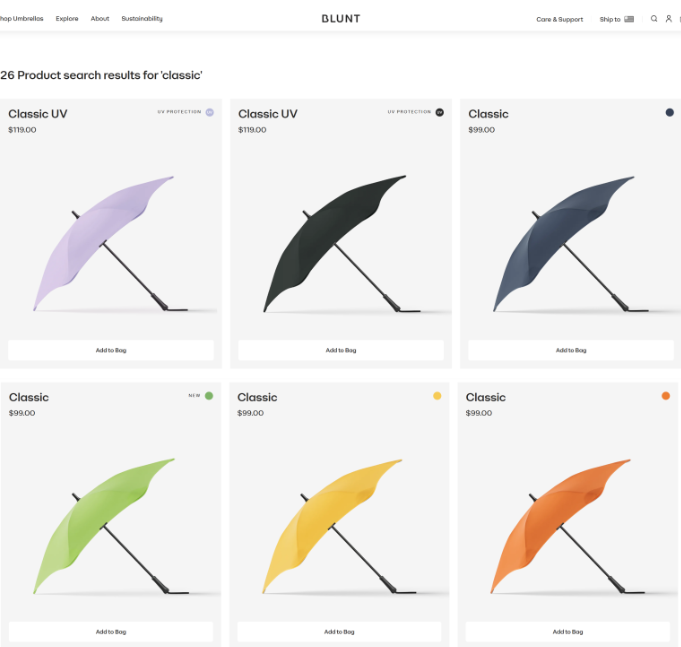Click the $99.00 price on green card
Image resolution: width=681 pixels, height=647 pixels.
(x=22, y=413)
